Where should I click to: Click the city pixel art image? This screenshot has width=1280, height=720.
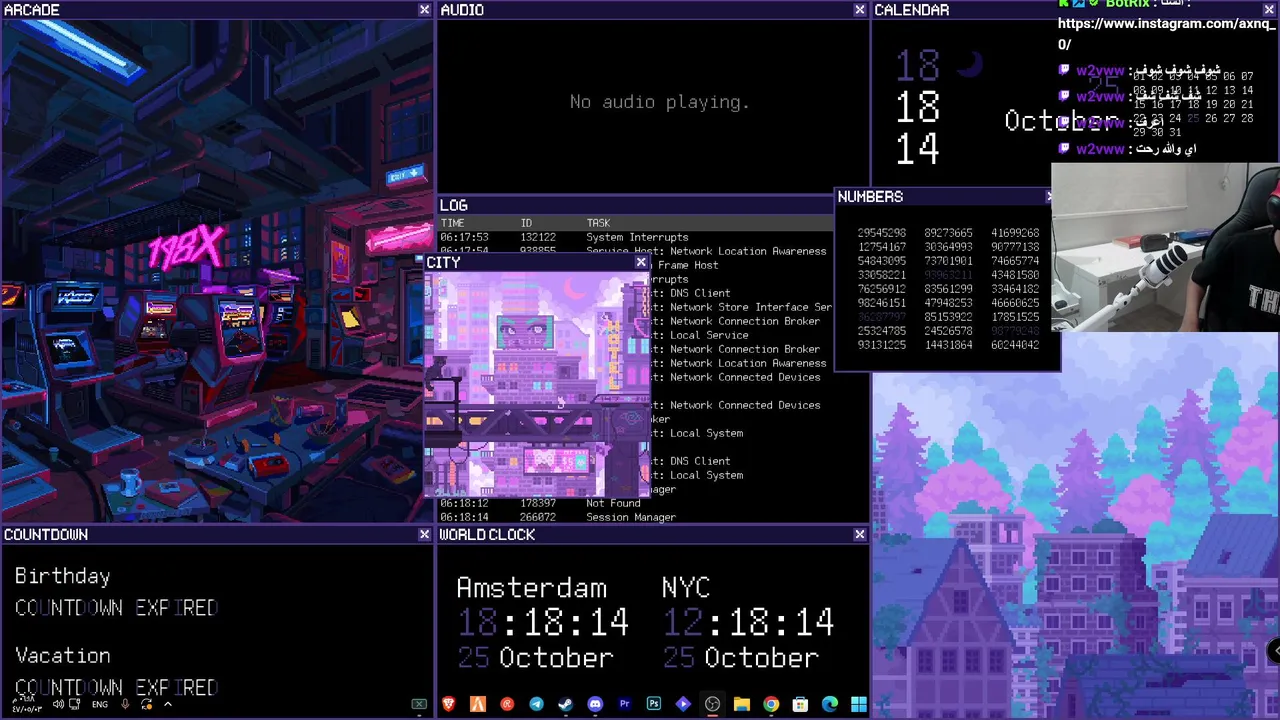[x=537, y=384]
